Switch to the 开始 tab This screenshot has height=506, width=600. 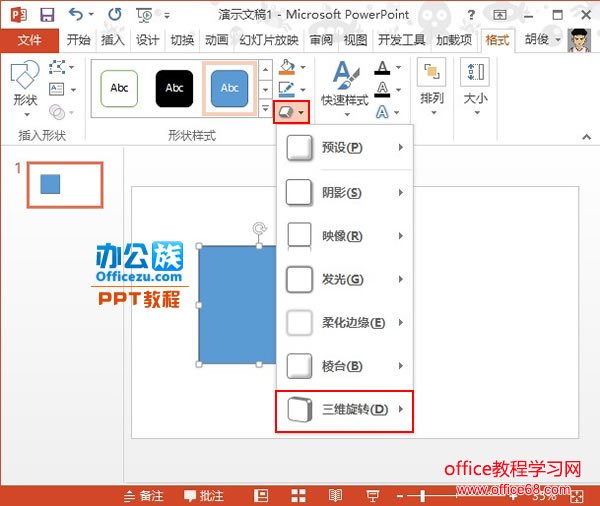pyautogui.click(x=78, y=40)
